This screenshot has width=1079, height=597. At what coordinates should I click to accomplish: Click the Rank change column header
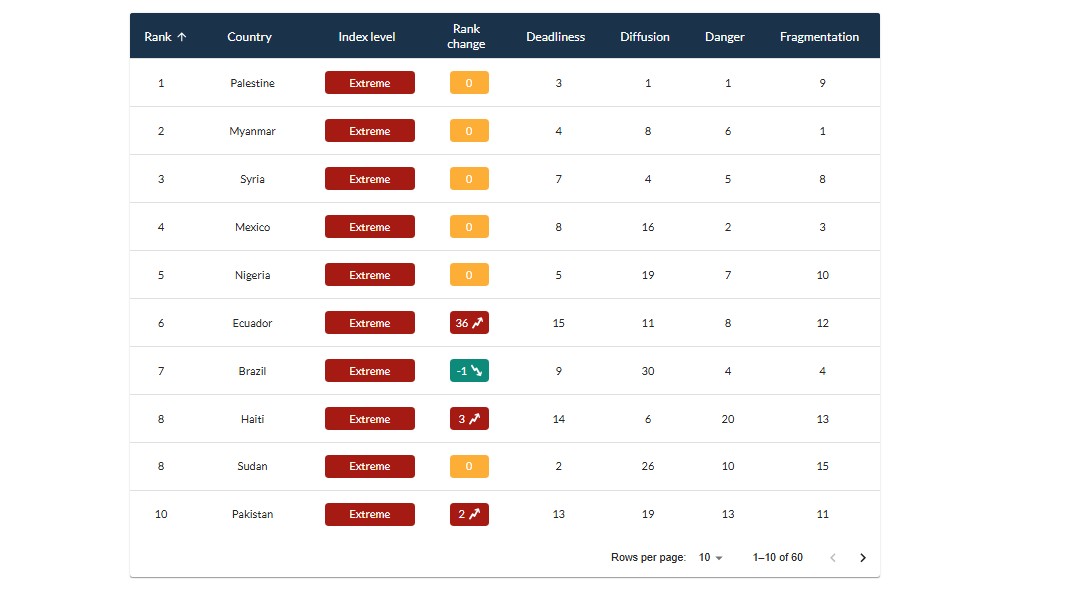coord(466,37)
